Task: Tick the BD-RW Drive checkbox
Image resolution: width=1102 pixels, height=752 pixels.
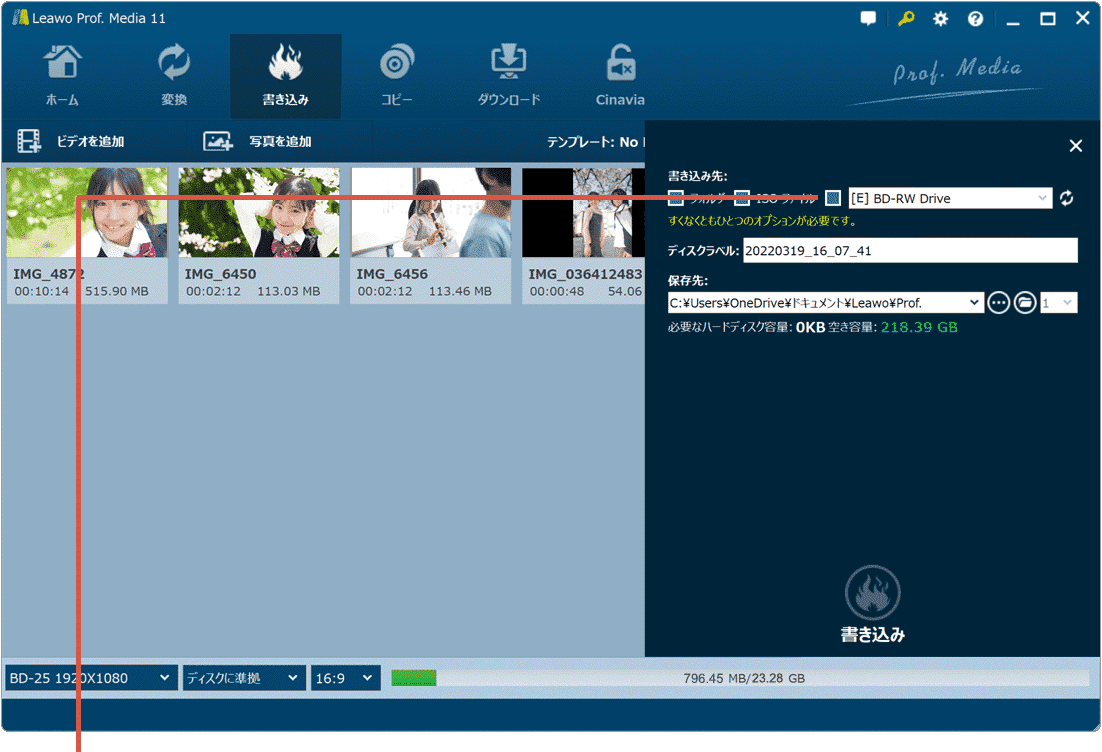Action: click(833, 198)
